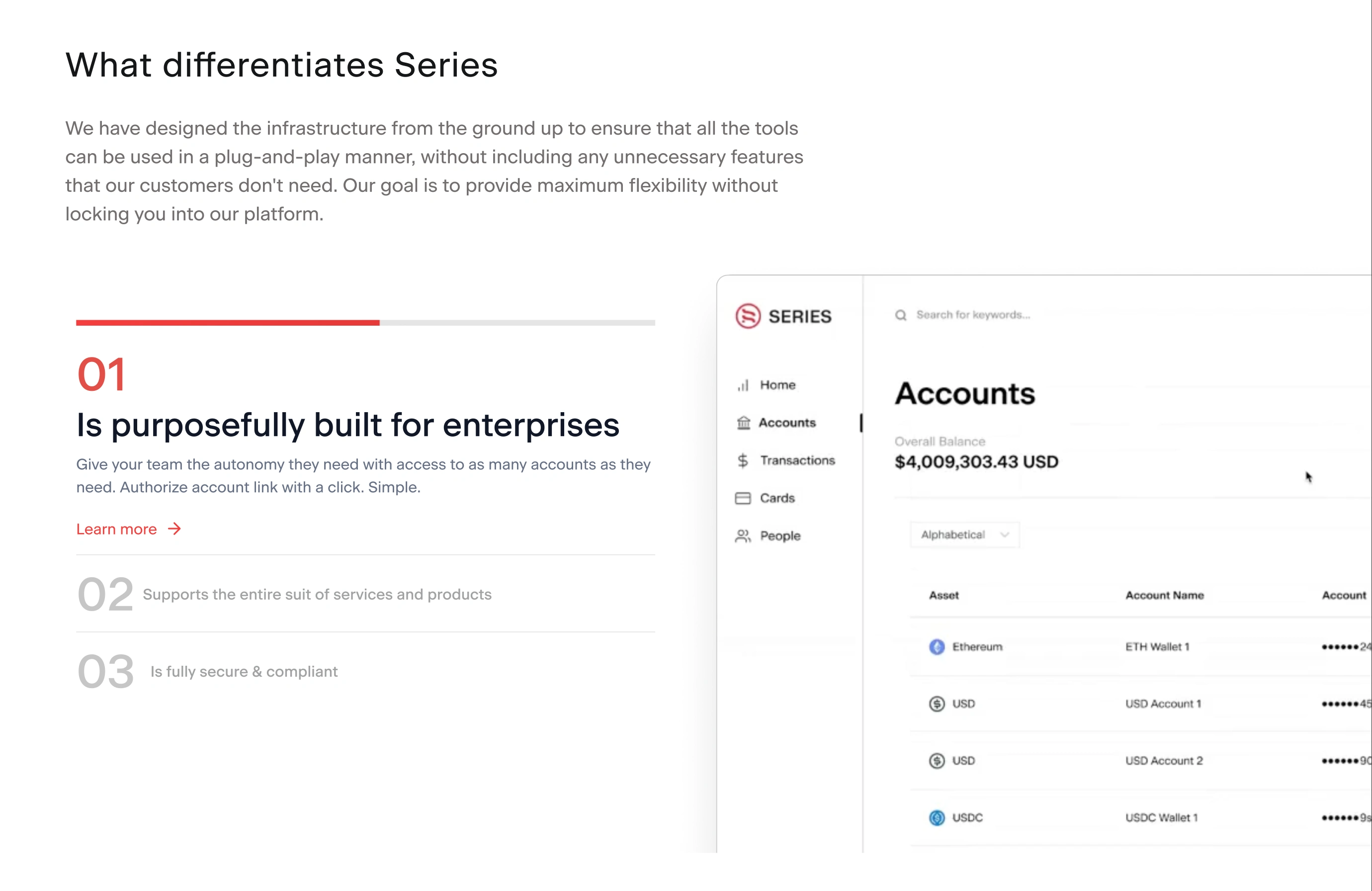Click the Cards credit card icon

(743, 498)
